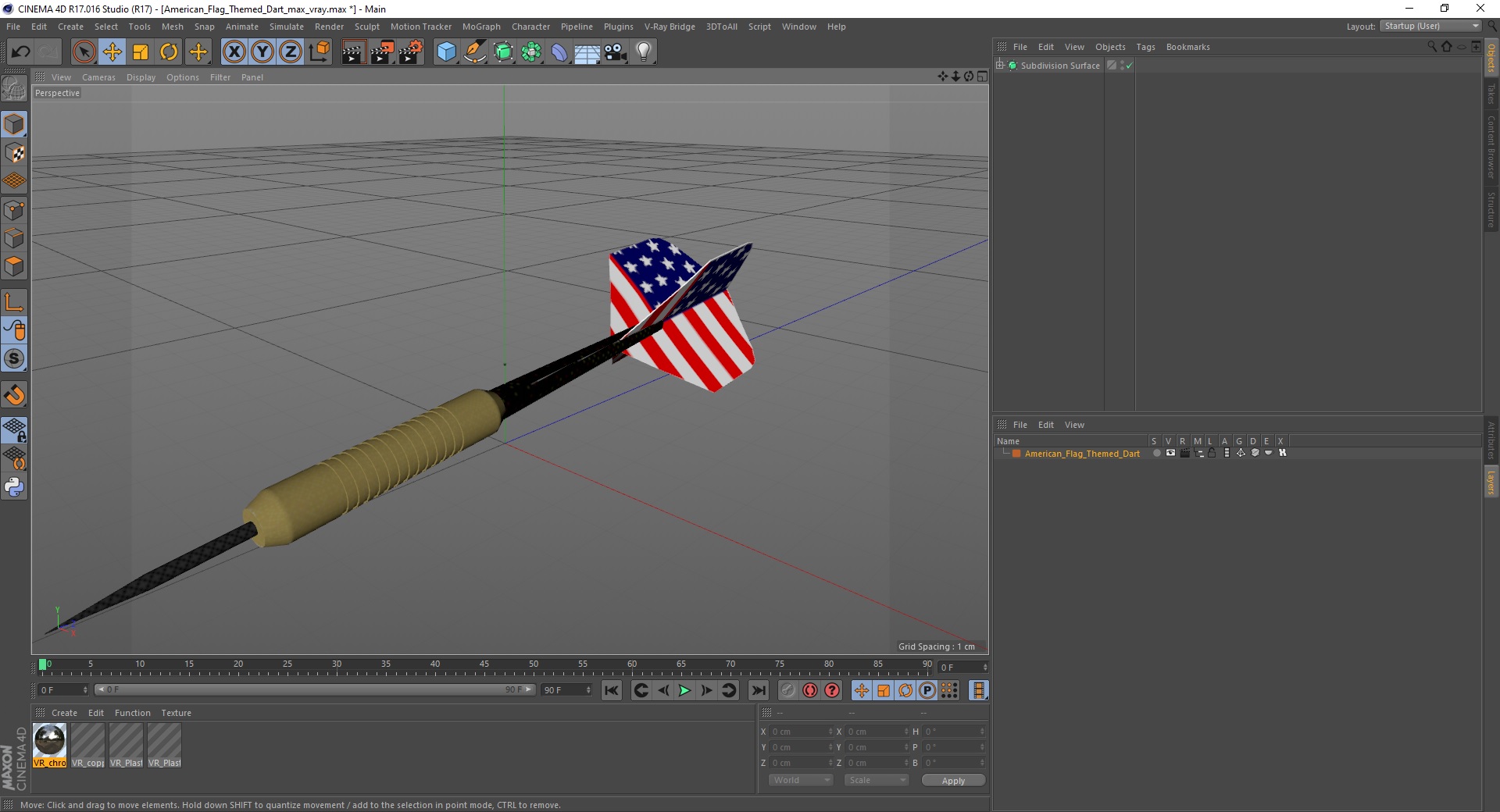The width and height of the screenshot is (1500, 812).
Task: Toggle Subdivision Surface layer swatch
Action: tap(1112, 66)
